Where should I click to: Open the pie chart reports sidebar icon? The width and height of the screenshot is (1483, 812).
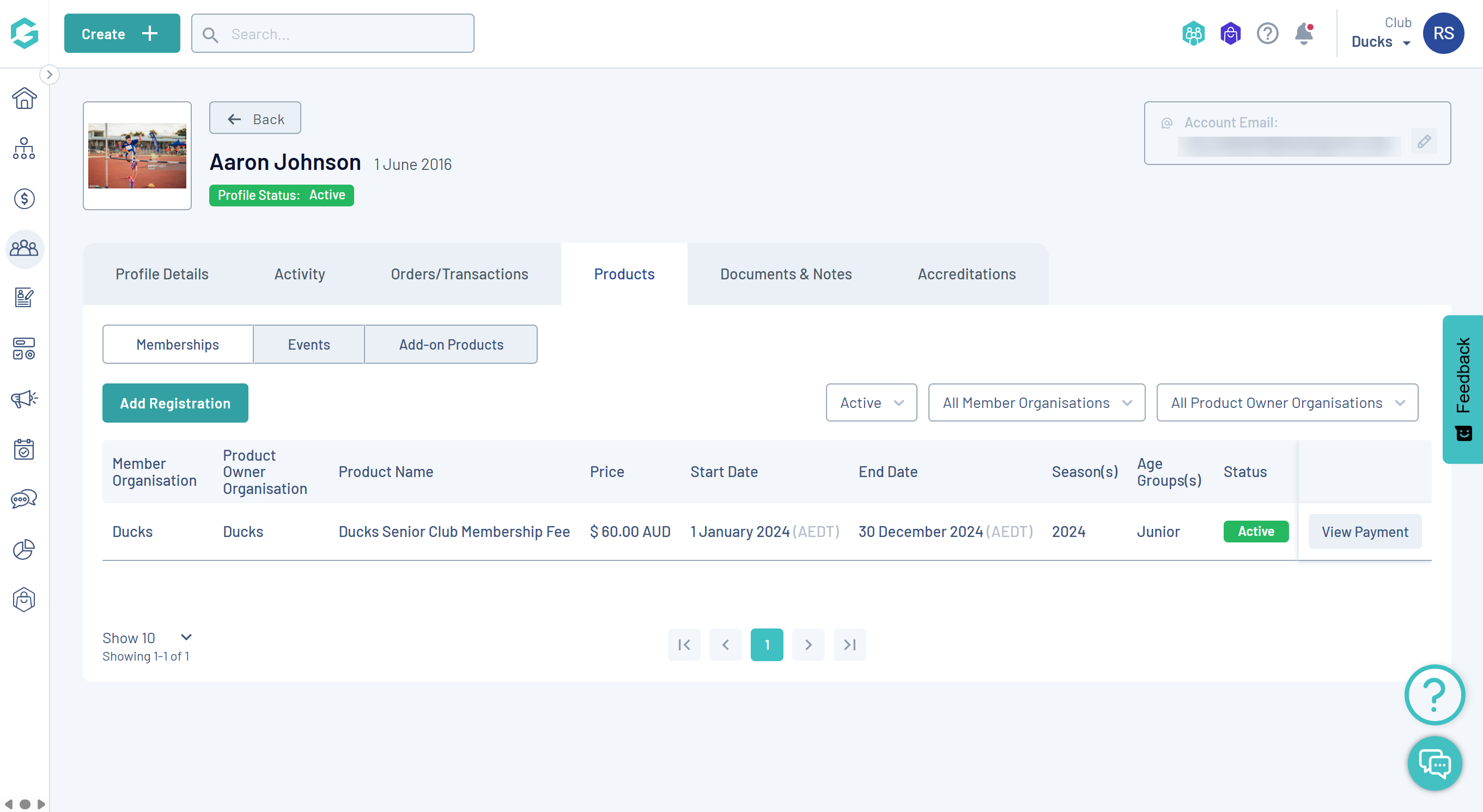coord(24,549)
